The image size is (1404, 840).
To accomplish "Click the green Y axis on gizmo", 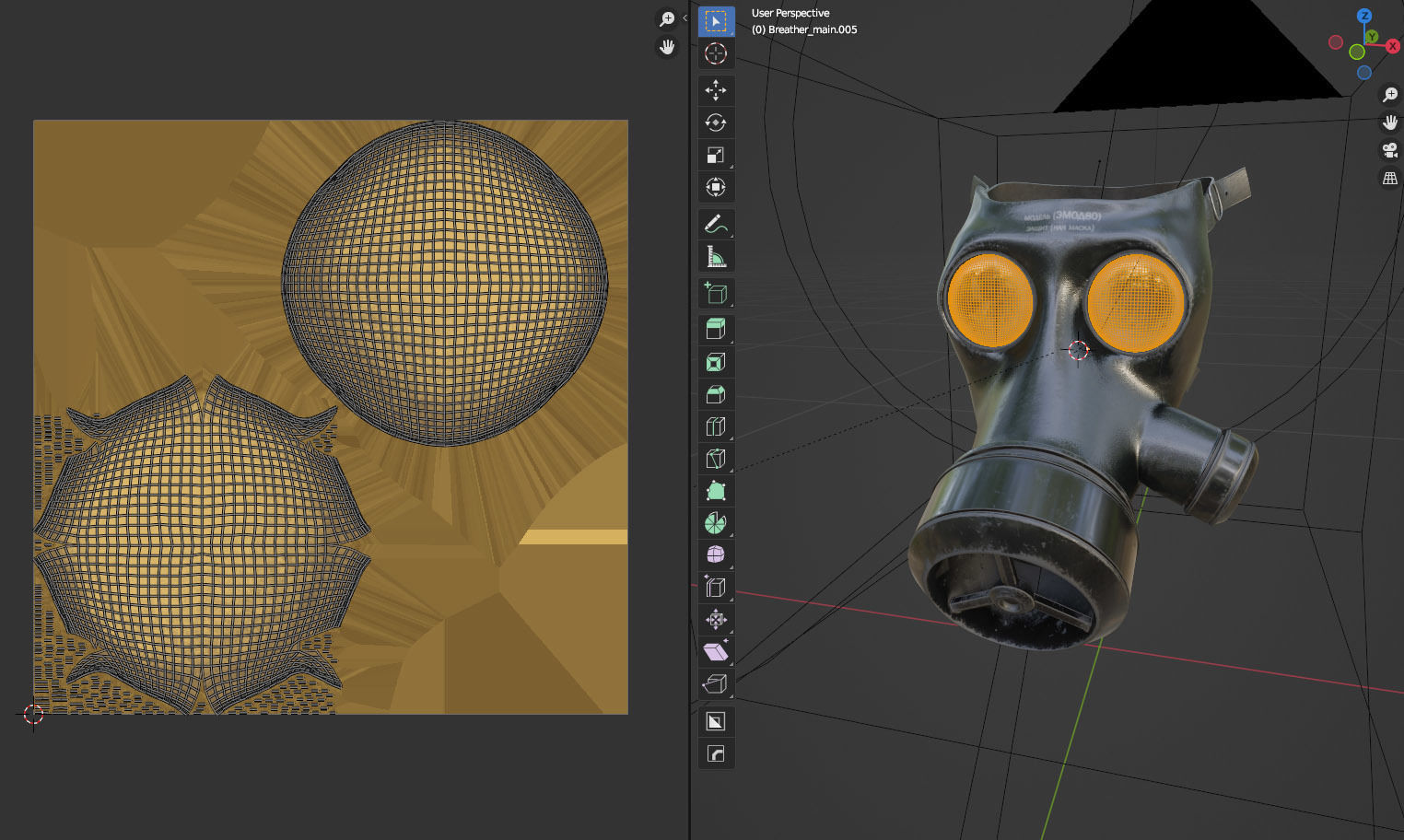I will point(1372,37).
